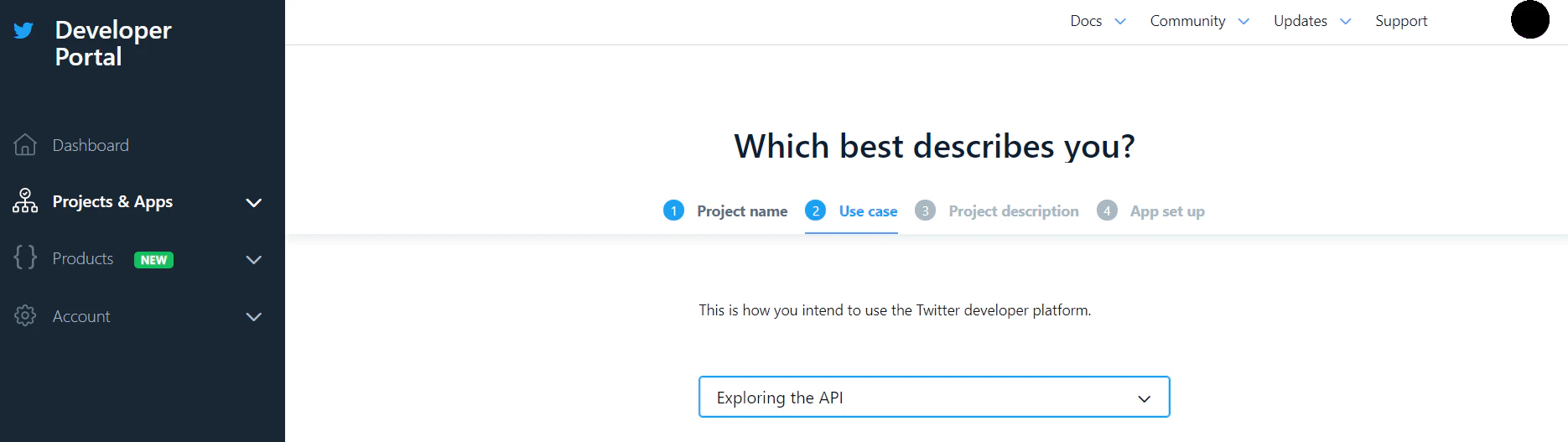Click the Twitter bird logo
Screen dimensions: 1568x442
[x=23, y=31]
